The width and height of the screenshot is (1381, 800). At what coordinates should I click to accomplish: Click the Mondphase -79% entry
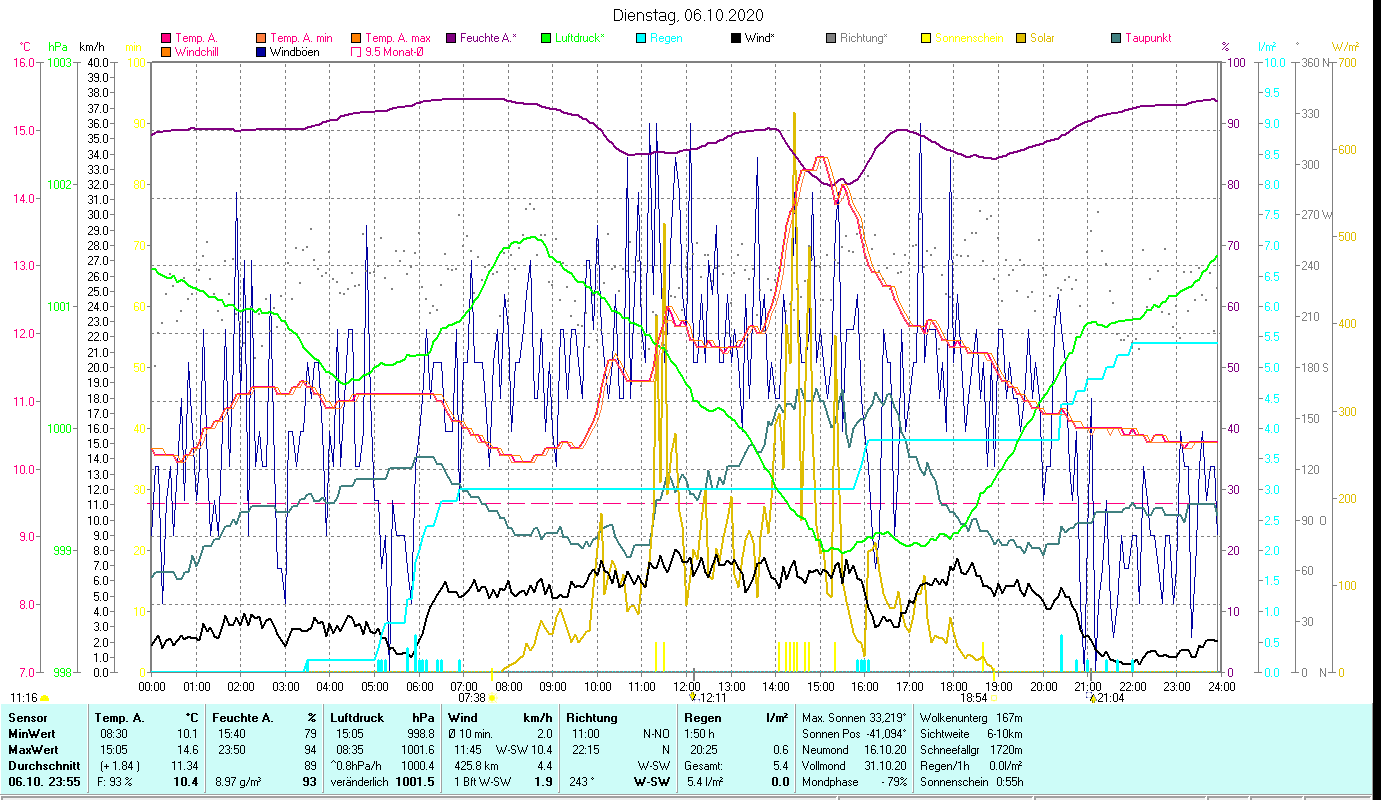(855, 782)
